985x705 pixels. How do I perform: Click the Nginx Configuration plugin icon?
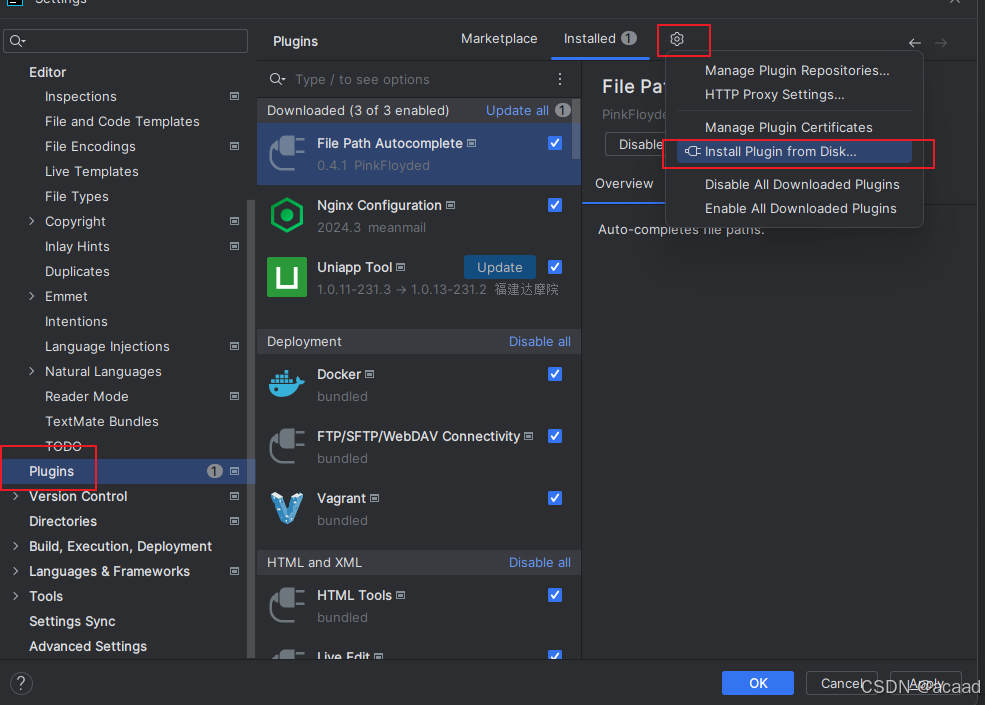[287, 216]
